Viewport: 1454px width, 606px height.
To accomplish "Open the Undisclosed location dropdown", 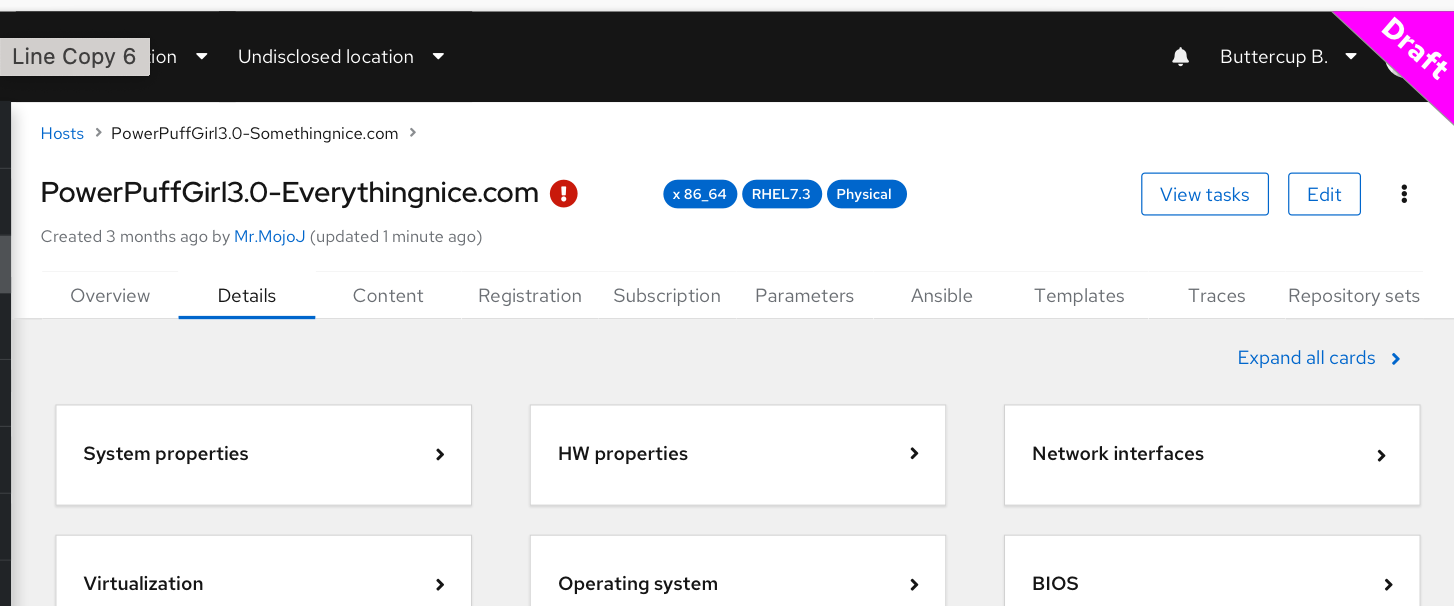I will click(341, 57).
